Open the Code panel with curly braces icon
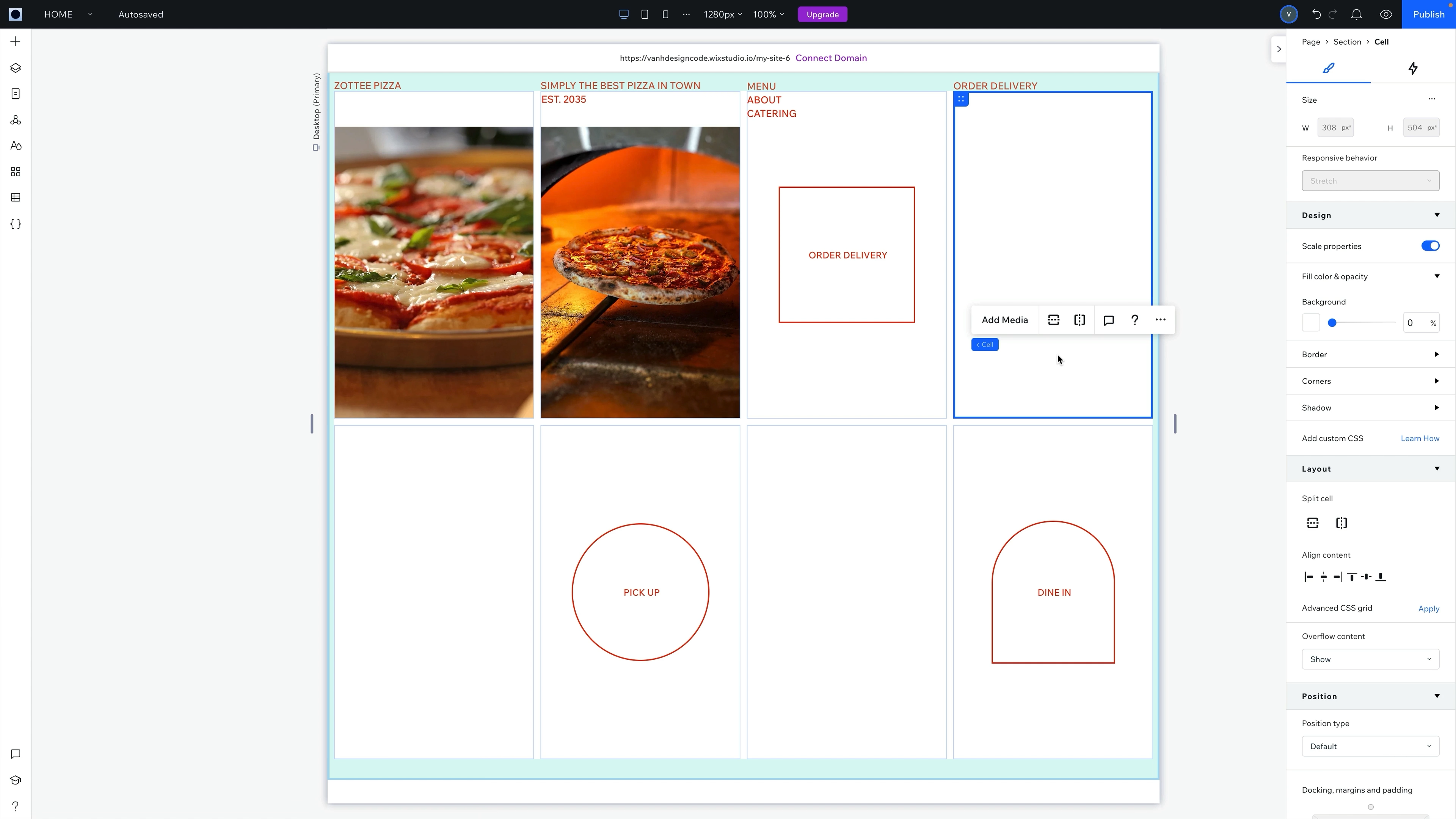 15,224
